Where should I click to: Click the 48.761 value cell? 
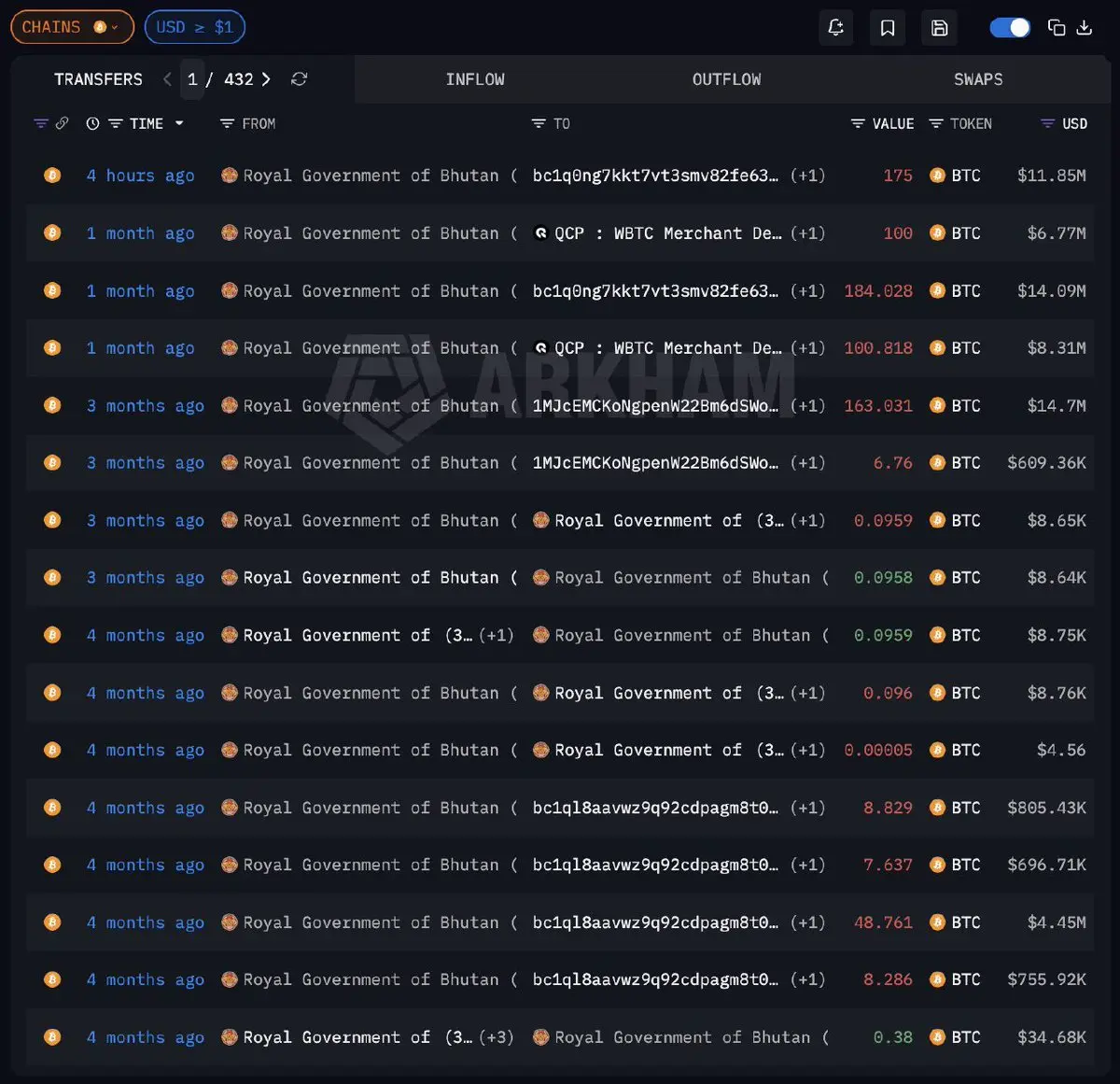883,922
